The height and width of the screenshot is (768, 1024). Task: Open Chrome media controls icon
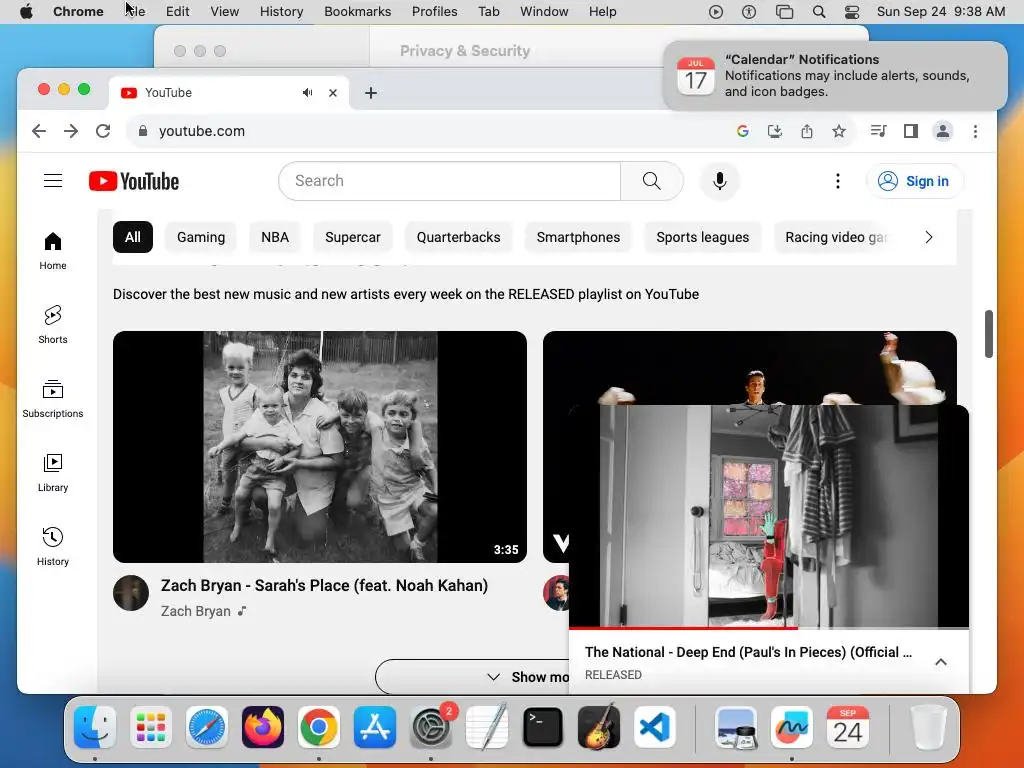pos(878,131)
